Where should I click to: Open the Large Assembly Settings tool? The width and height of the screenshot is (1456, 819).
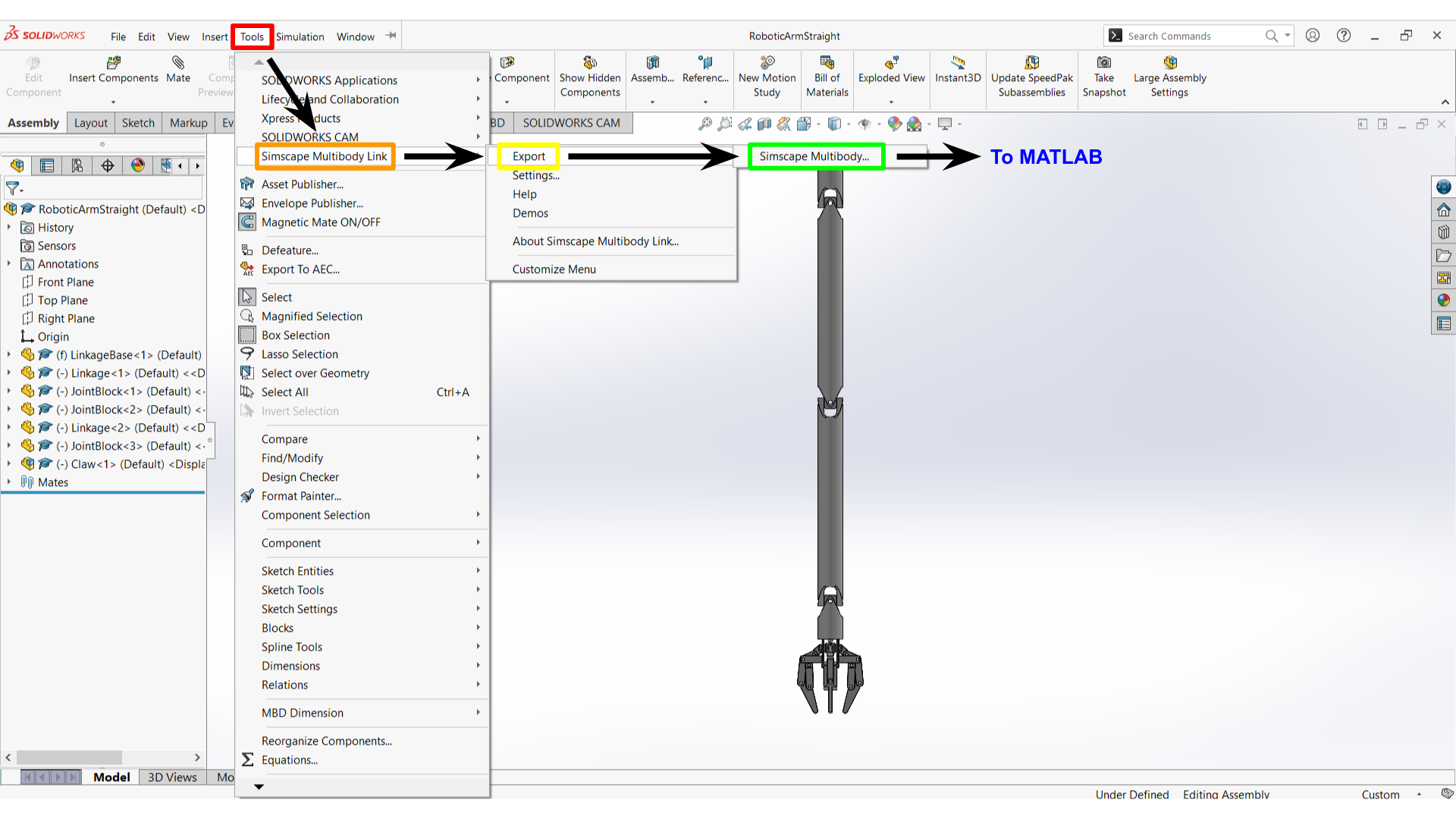point(1169,63)
